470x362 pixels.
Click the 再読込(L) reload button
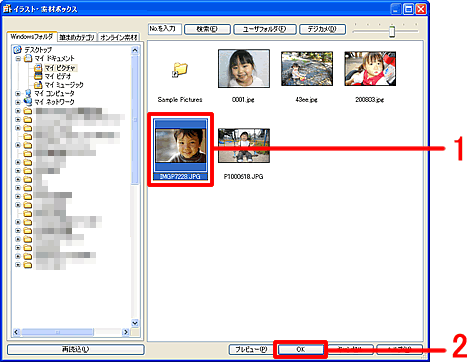76,349
